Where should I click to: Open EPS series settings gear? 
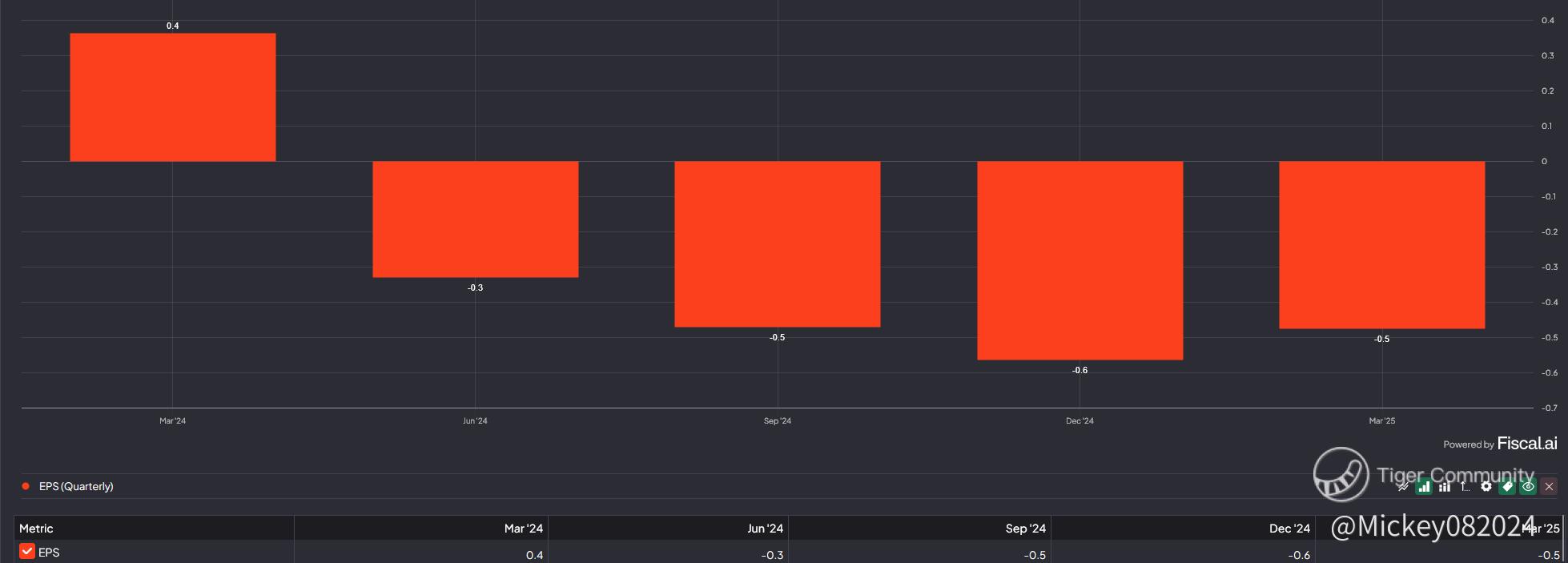click(1486, 486)
